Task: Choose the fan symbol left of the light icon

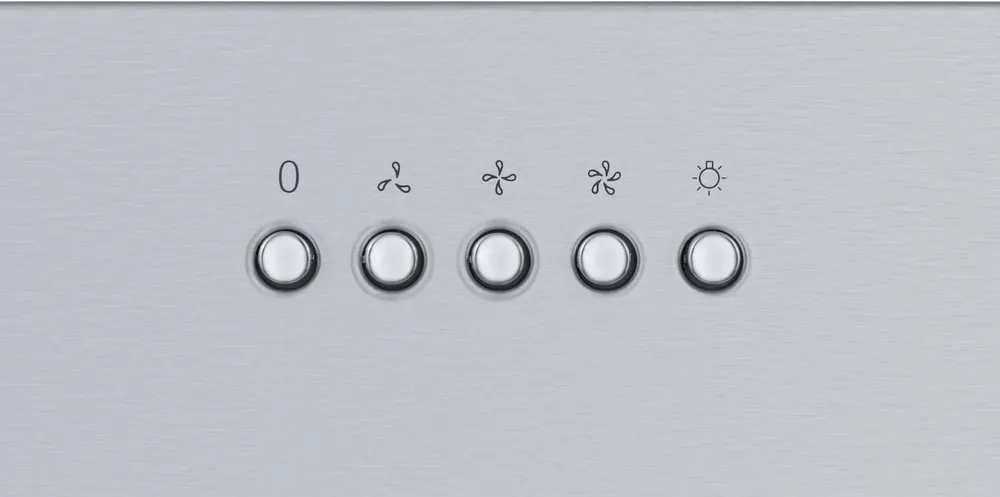Action: click(x=604, y=177)
